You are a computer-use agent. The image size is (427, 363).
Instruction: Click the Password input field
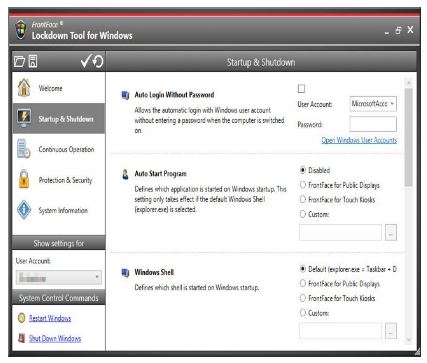click(373, 124)
